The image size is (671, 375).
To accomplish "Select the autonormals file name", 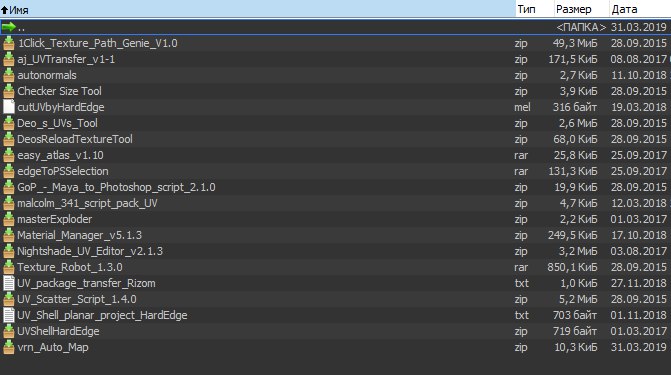I will [47, 75].
